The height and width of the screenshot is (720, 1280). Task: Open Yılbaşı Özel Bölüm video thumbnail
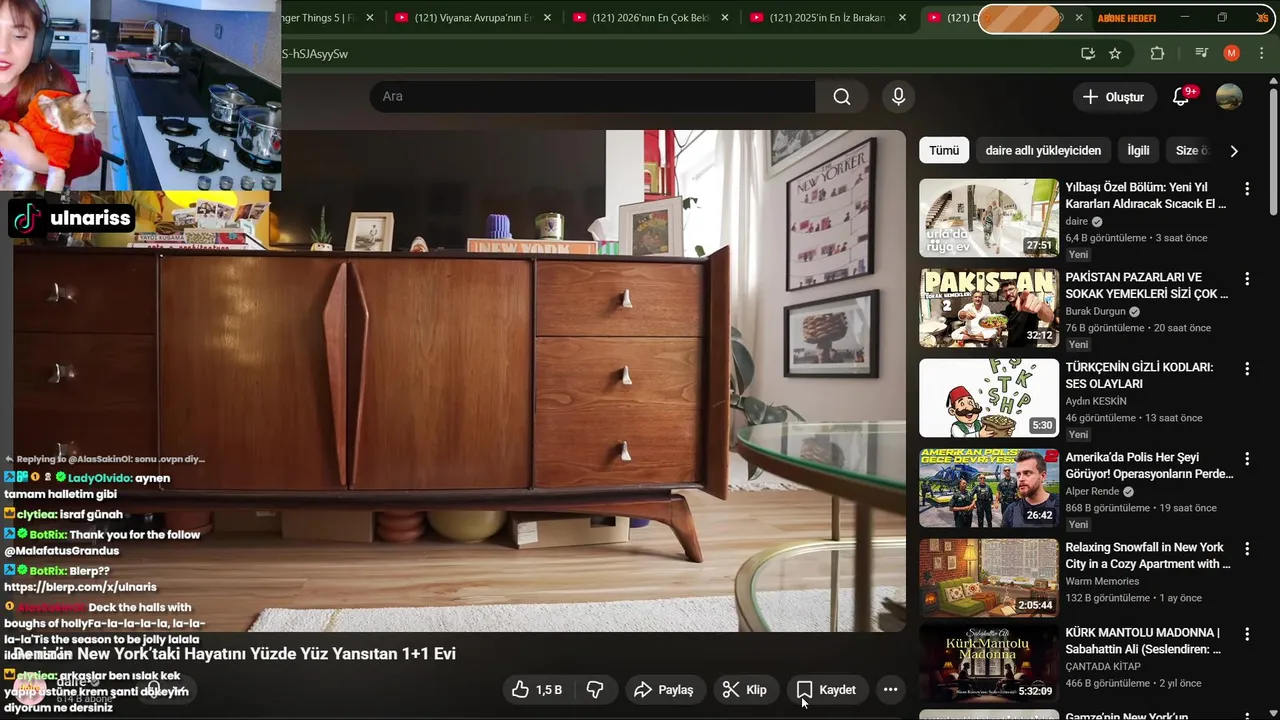[x=989, y=218]
